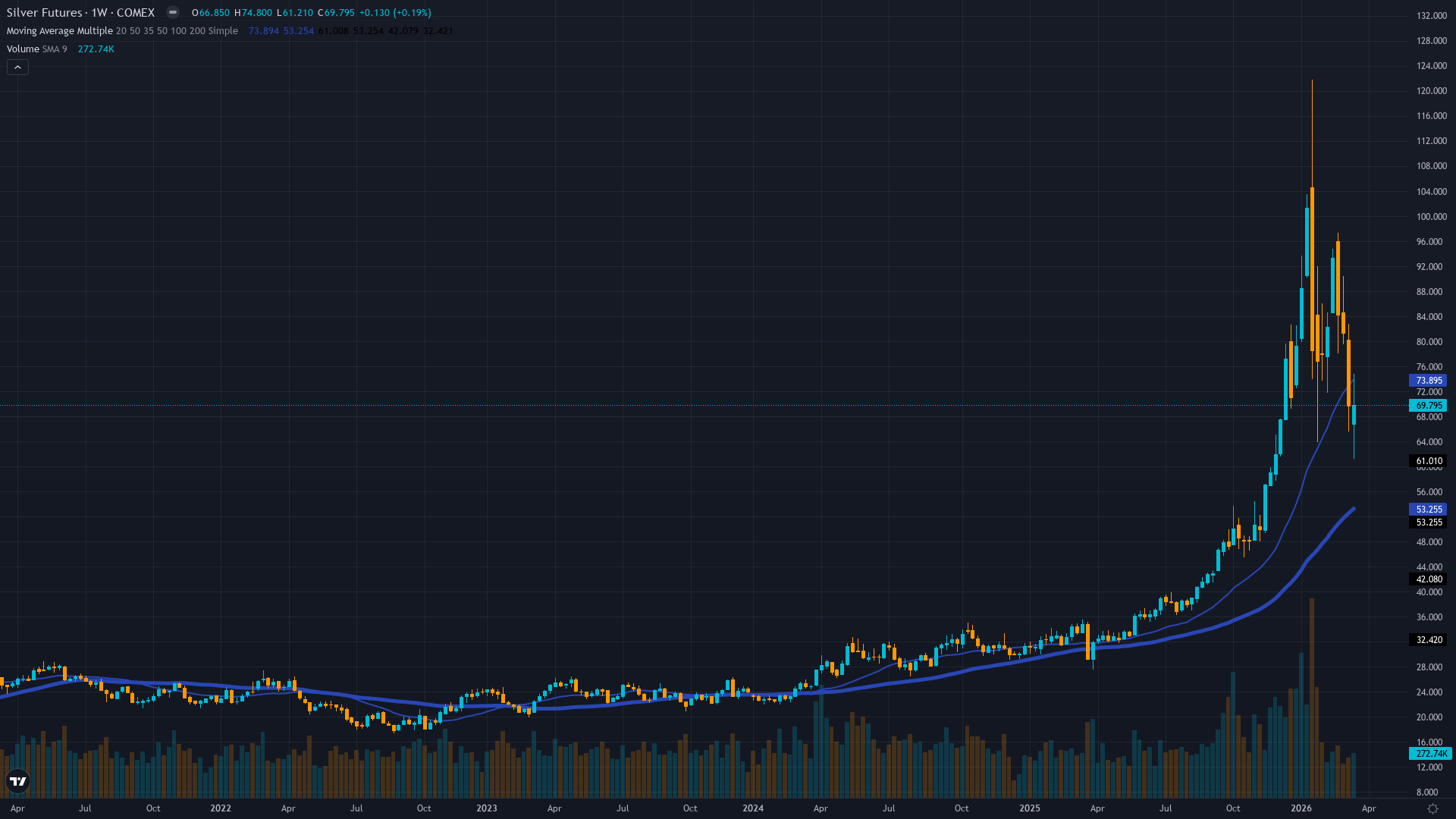1456x819 pixels.
Task: Click the 32.420 price axis label
Action: click(x=1429, y=640)
